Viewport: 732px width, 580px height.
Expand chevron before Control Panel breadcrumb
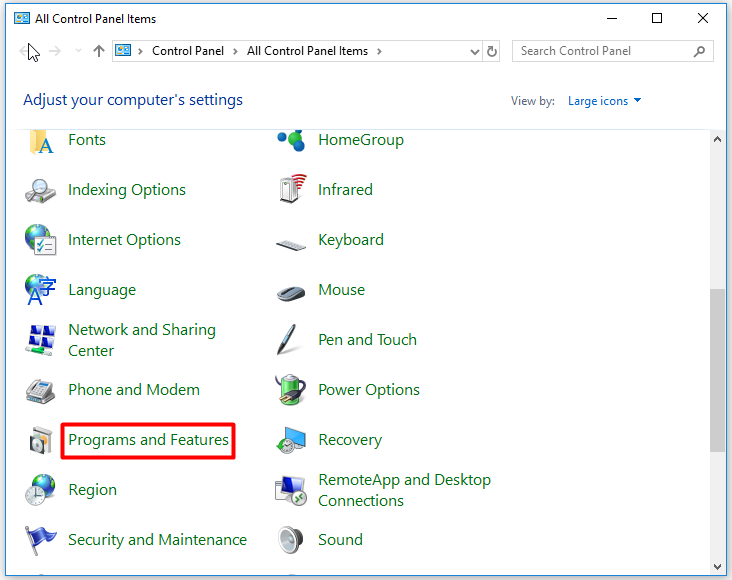140,51
